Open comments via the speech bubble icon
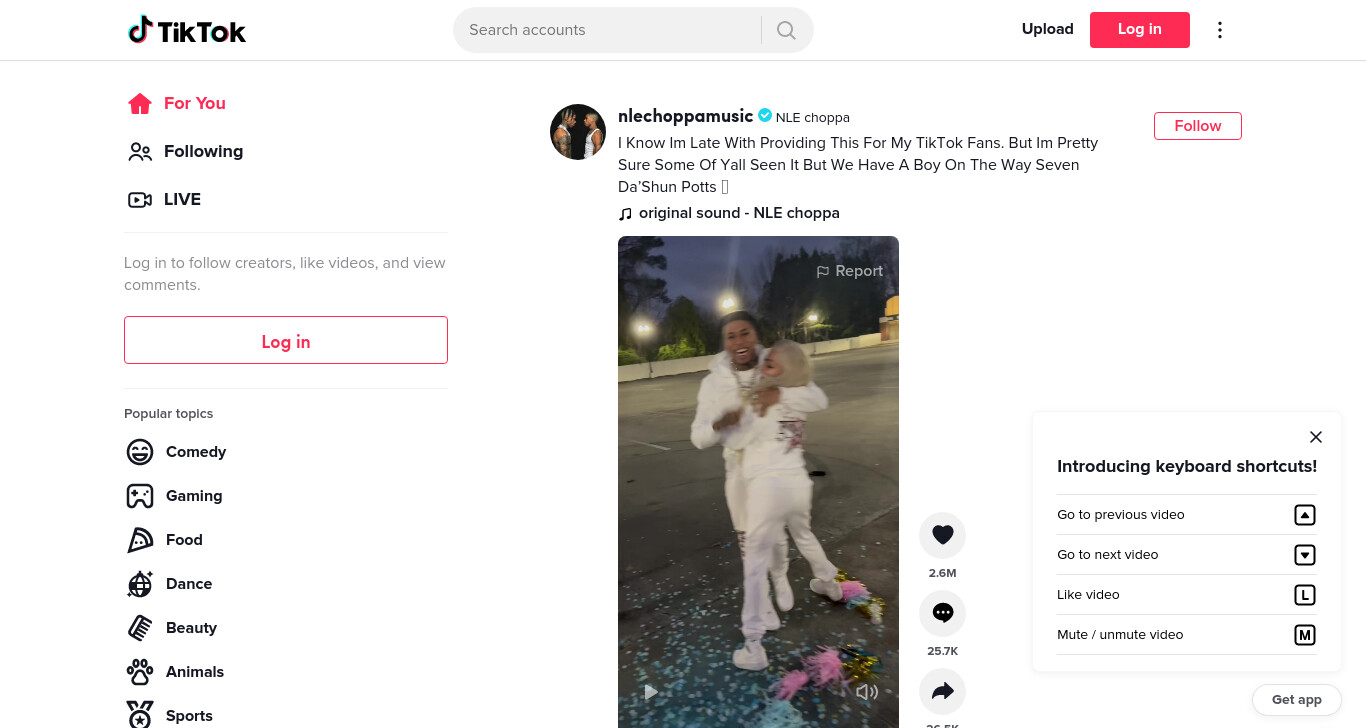The width and height of the screenshot is (1366, 728). [x=942, y=613]
